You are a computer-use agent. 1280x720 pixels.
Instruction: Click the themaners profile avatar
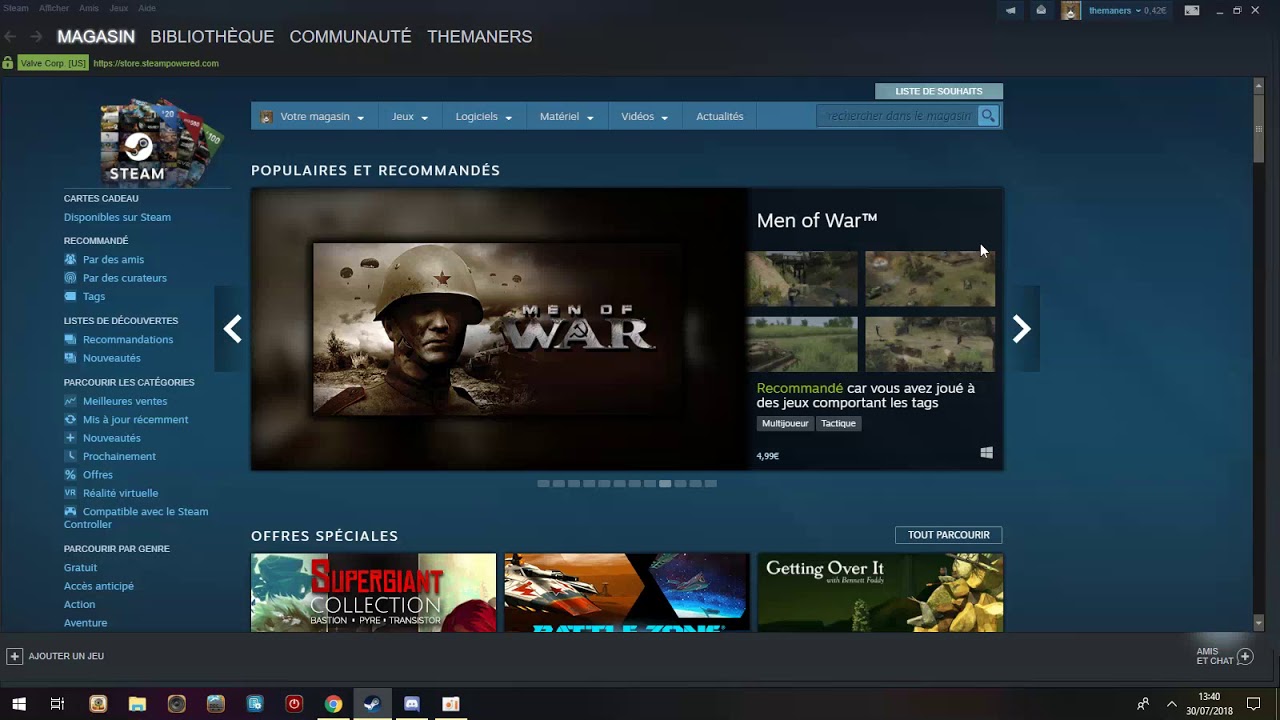click(1071, 11)
